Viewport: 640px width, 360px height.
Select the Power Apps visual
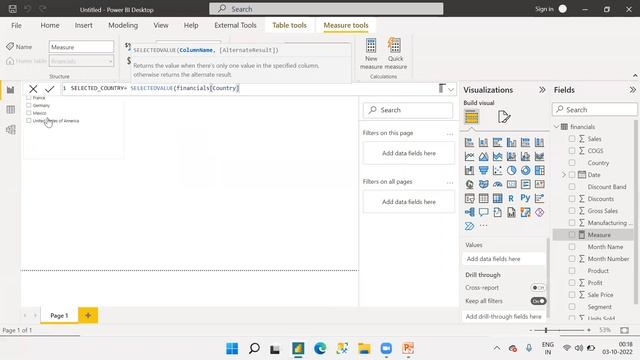(x=540, y=212)
